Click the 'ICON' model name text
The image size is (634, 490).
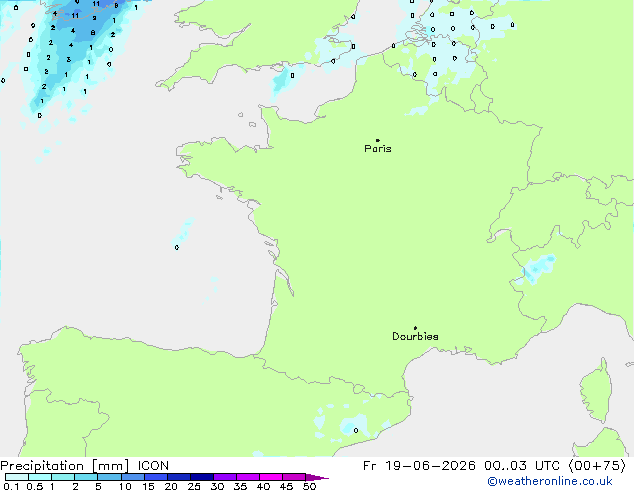153,466
